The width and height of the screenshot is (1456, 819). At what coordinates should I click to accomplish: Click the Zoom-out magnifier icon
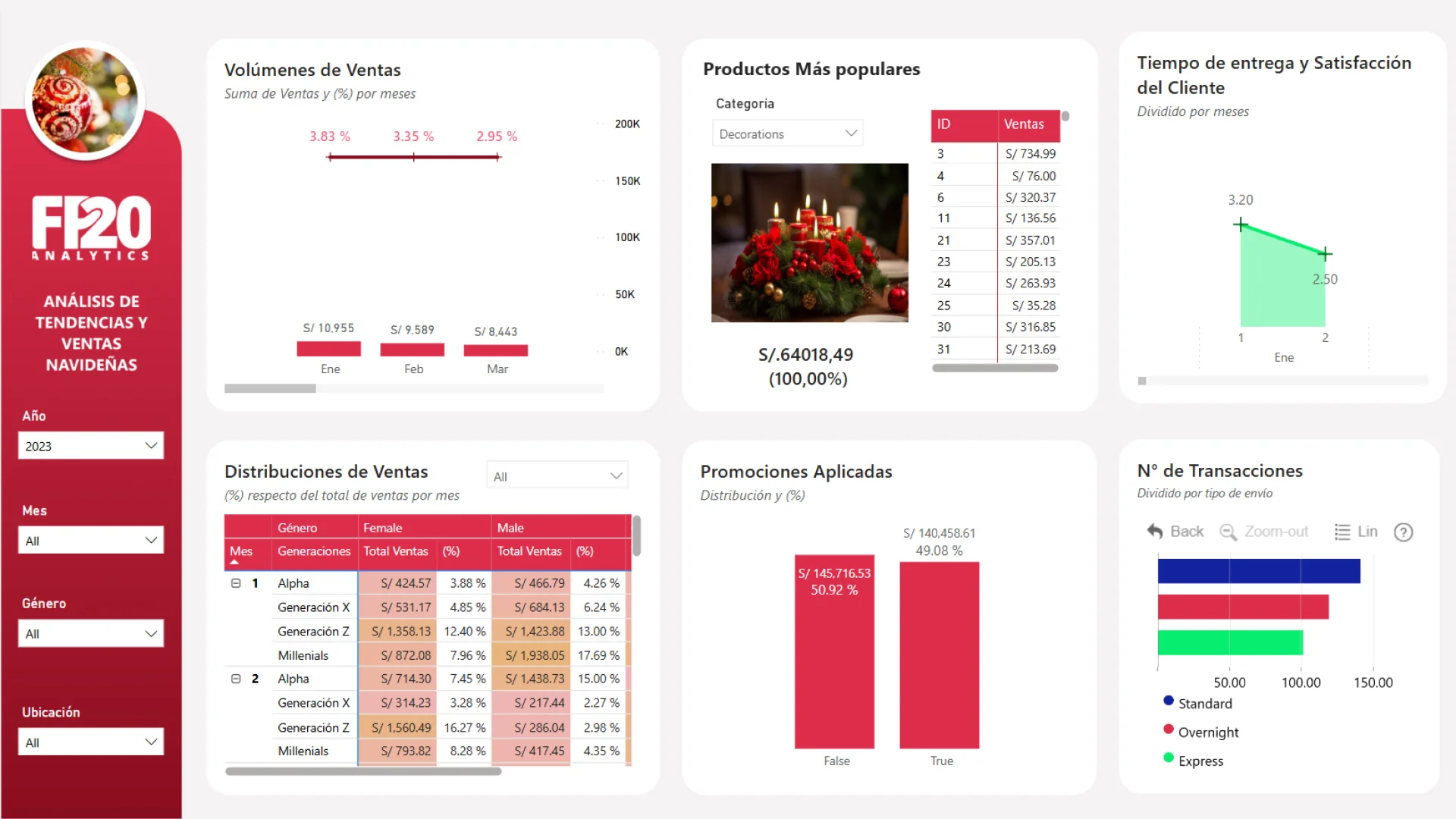click(x=1228, y=532)
